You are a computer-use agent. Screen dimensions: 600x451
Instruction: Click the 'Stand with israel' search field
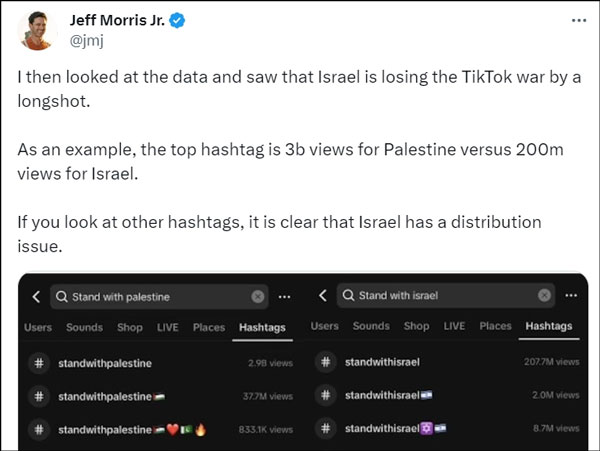440,295
